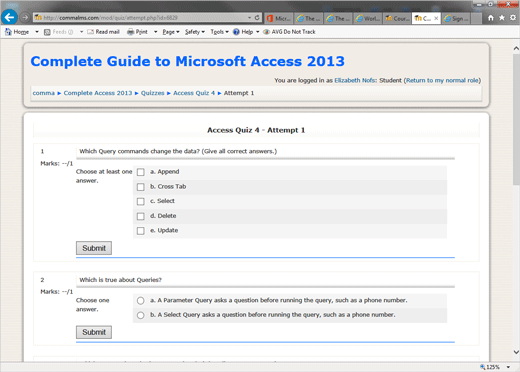Click question 2 'Marks: --/1' text

tap(57, 292)
